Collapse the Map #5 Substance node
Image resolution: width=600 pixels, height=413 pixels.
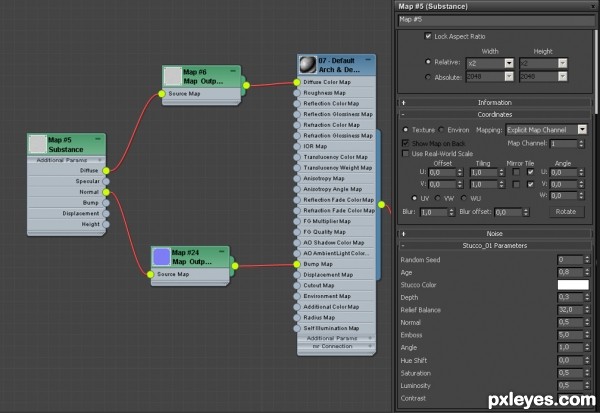(98, 139)
